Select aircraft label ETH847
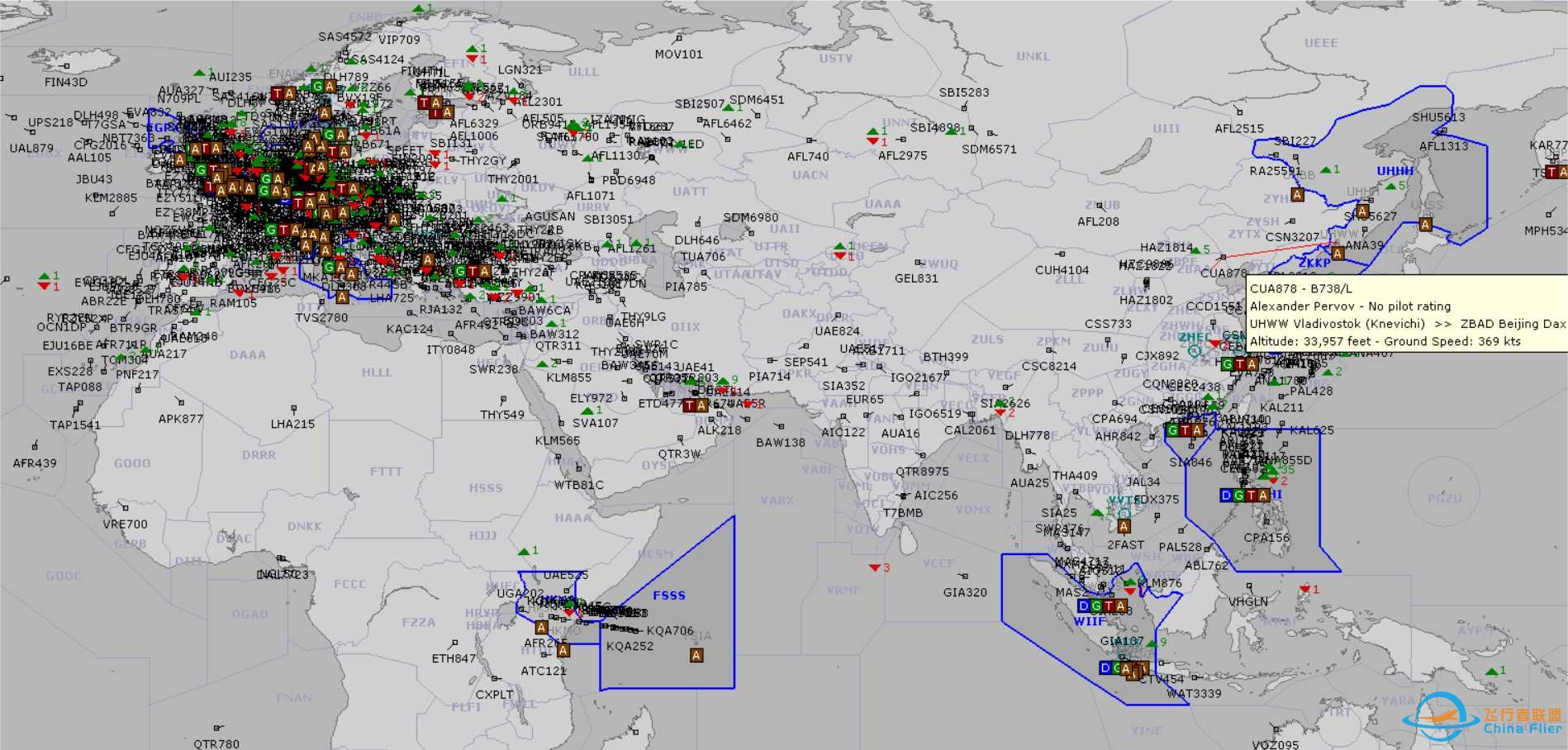The image size is (1568, 750). 454,658
